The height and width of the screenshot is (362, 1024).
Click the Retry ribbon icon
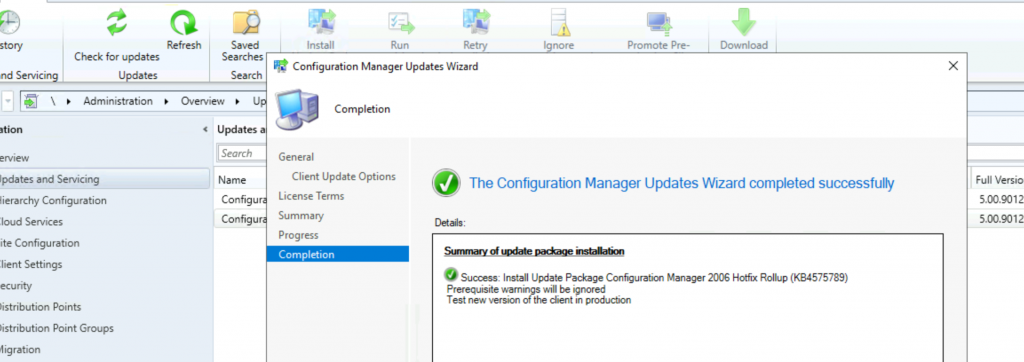475,23
